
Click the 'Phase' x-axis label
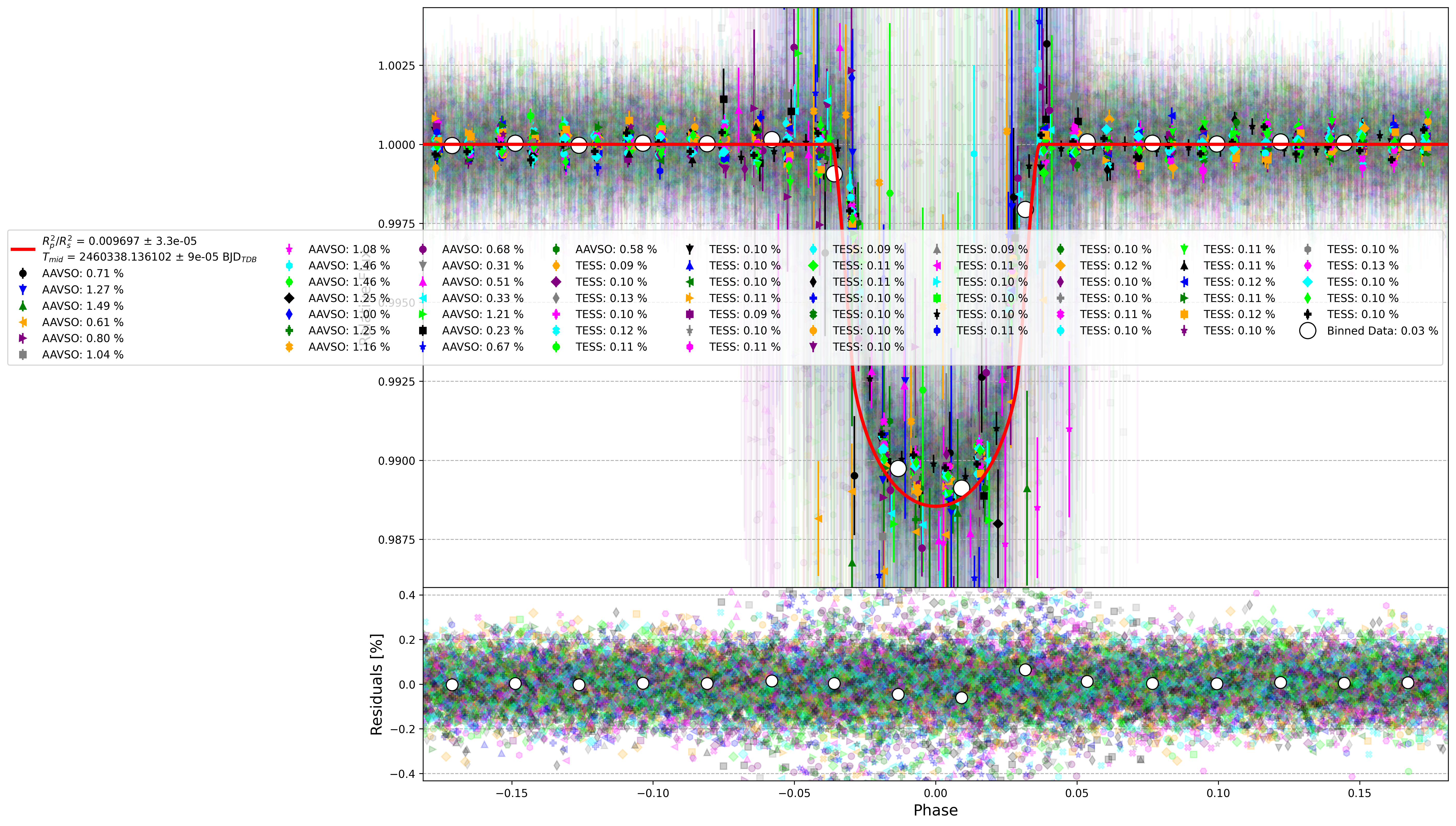point(935,810)
